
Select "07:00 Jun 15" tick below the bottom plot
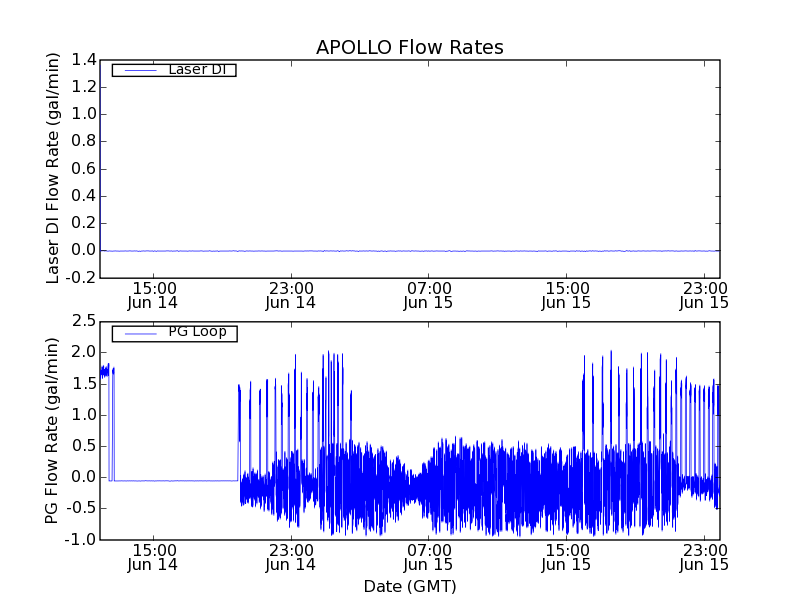coord(429,556)
